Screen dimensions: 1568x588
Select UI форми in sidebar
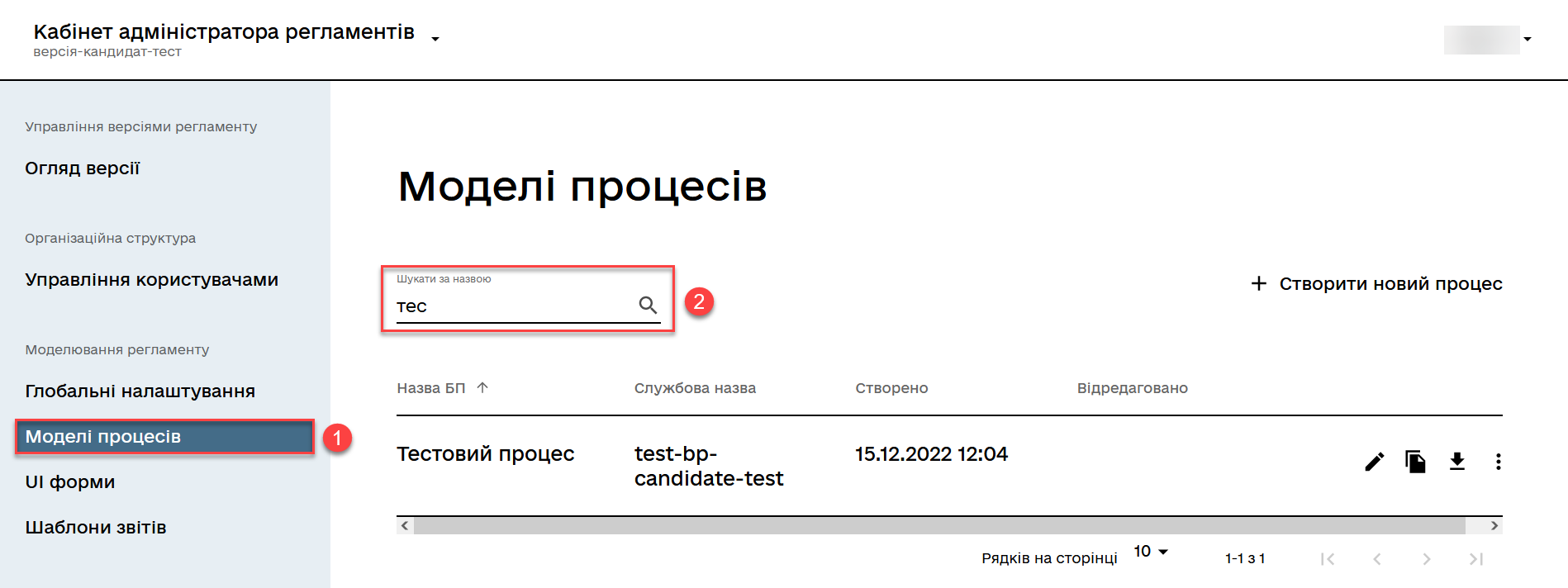tap(70, 482)
